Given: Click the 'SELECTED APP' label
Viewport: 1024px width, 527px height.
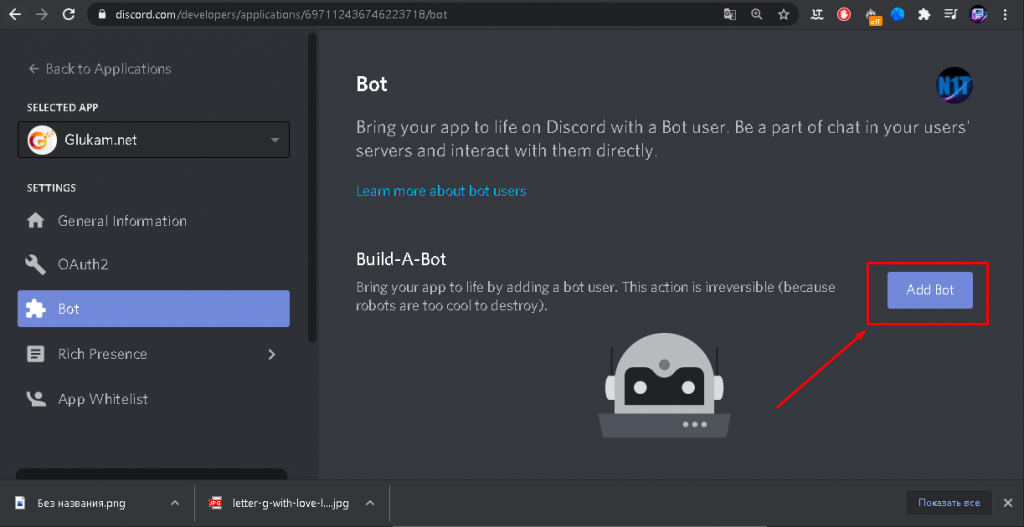Looking at the screenshot, I should point(63,107).
